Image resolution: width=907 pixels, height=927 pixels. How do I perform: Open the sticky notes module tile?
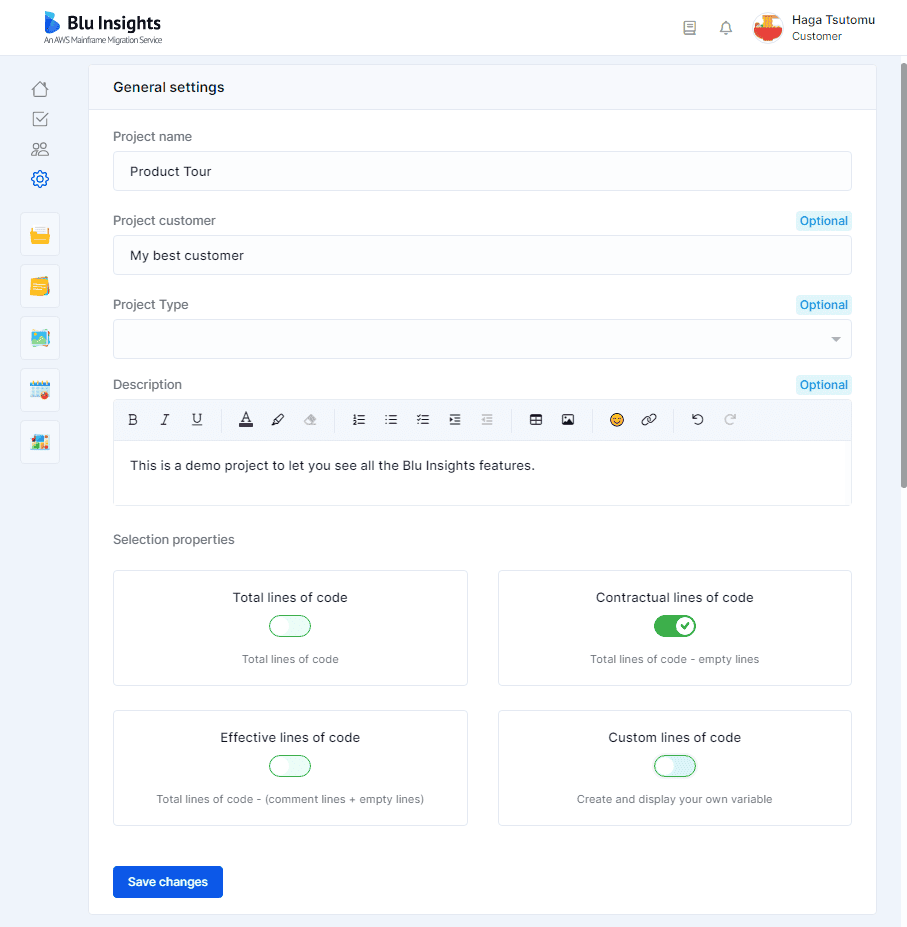[40, 287]
